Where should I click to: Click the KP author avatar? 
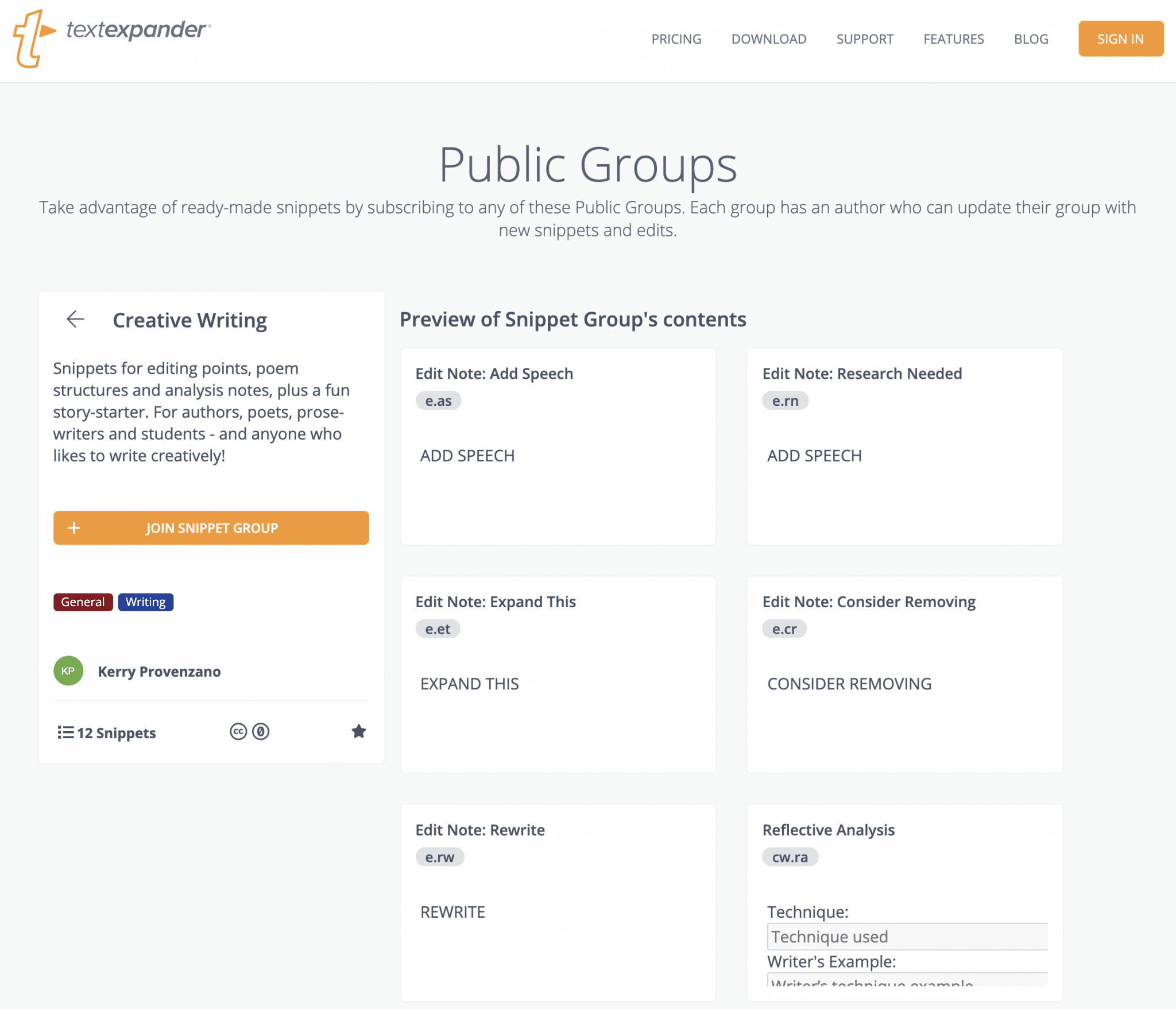(x=68, y=671)
